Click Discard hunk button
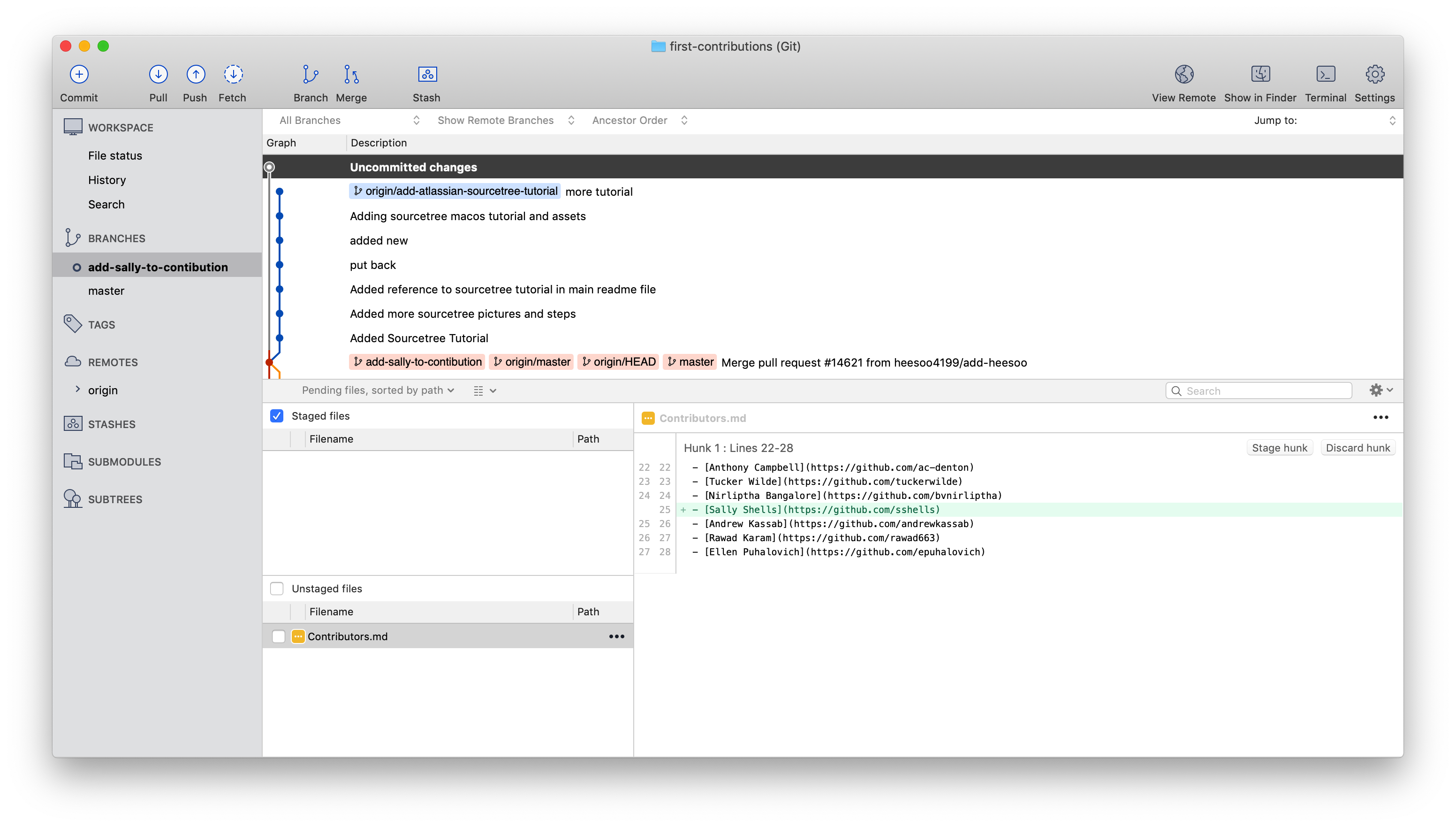This screenshot has width=1456, height=827. 1358,447
